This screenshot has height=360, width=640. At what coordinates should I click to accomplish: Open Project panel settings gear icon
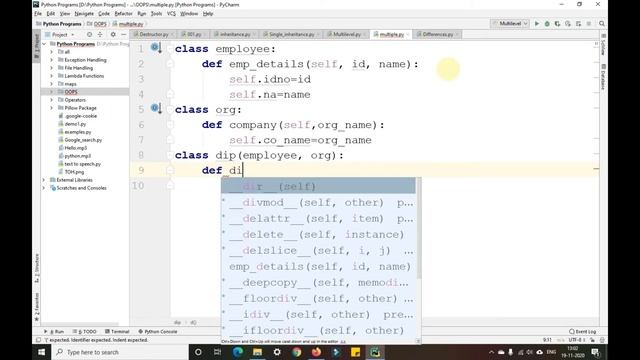113,35
